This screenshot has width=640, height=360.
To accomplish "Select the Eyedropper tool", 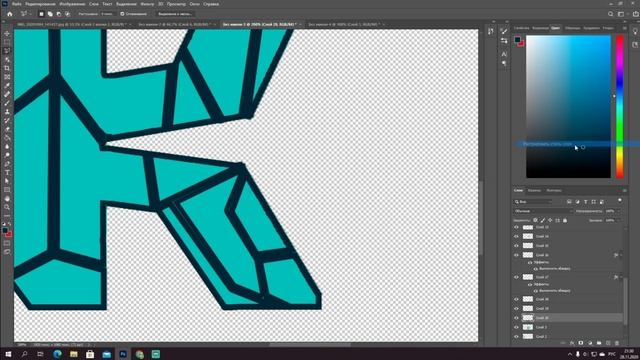I will (7, 85).
